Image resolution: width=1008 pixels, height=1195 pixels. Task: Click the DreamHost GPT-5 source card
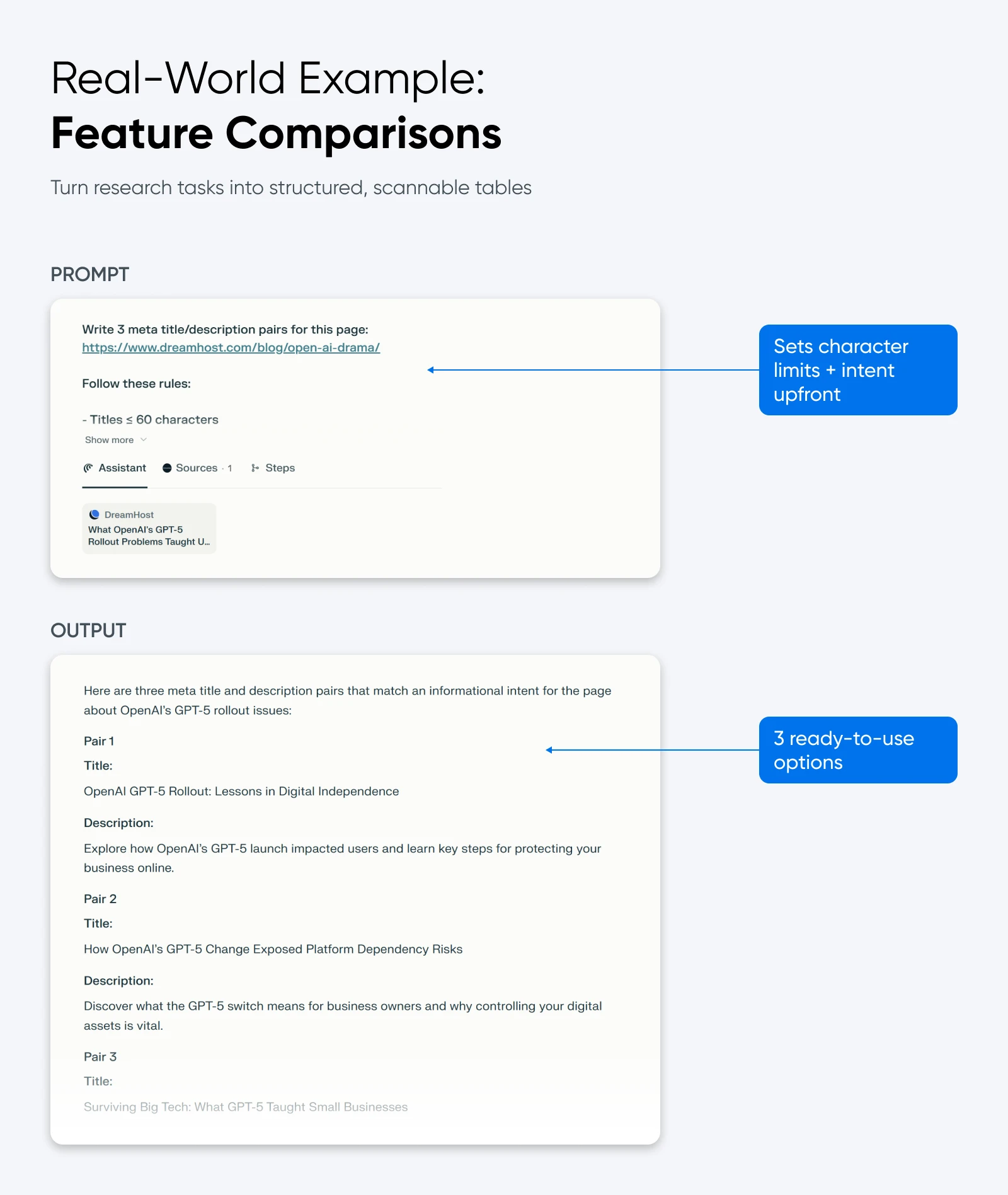pos(149,529)
